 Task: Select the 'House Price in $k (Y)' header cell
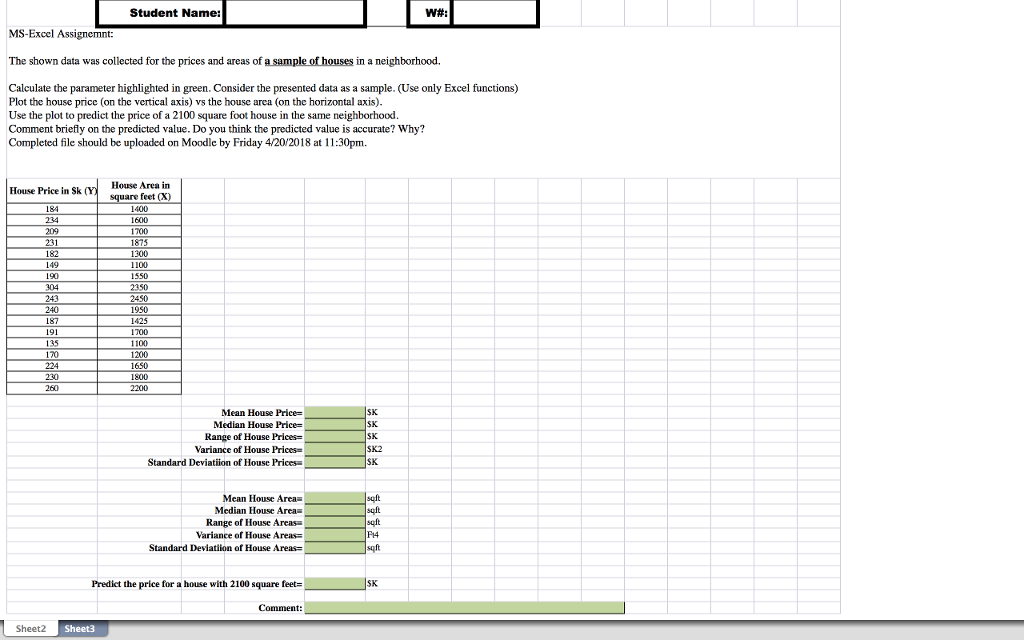(x=52, y=191)
